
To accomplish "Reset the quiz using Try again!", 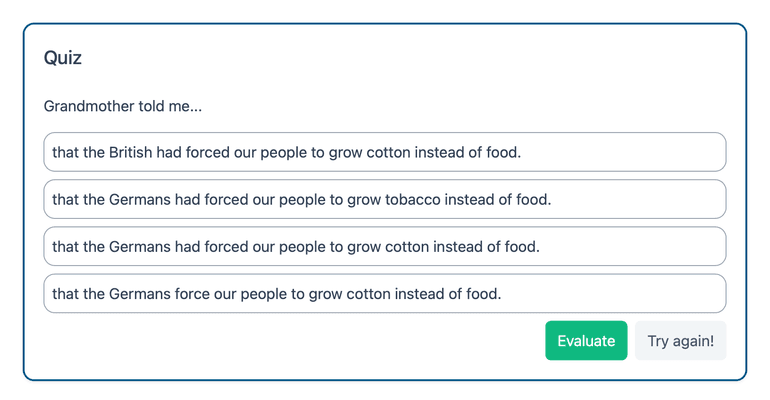I will pos(680,341).
